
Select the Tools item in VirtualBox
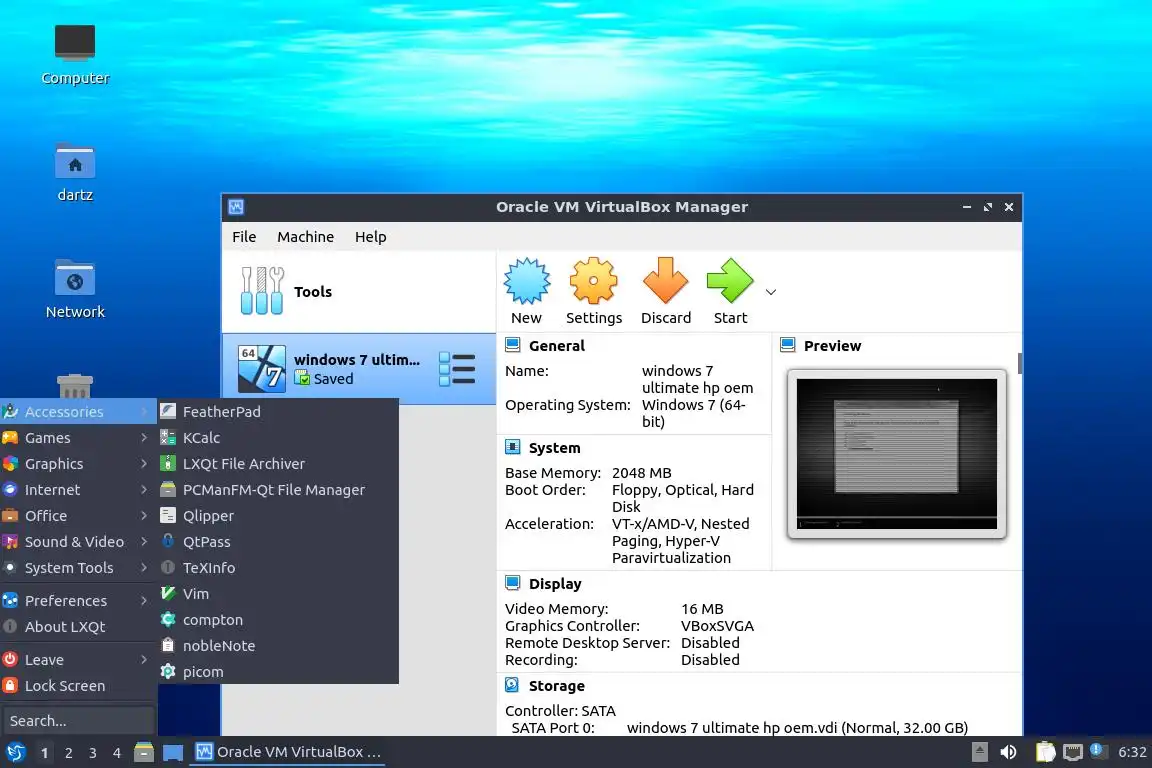pos(359,292)
